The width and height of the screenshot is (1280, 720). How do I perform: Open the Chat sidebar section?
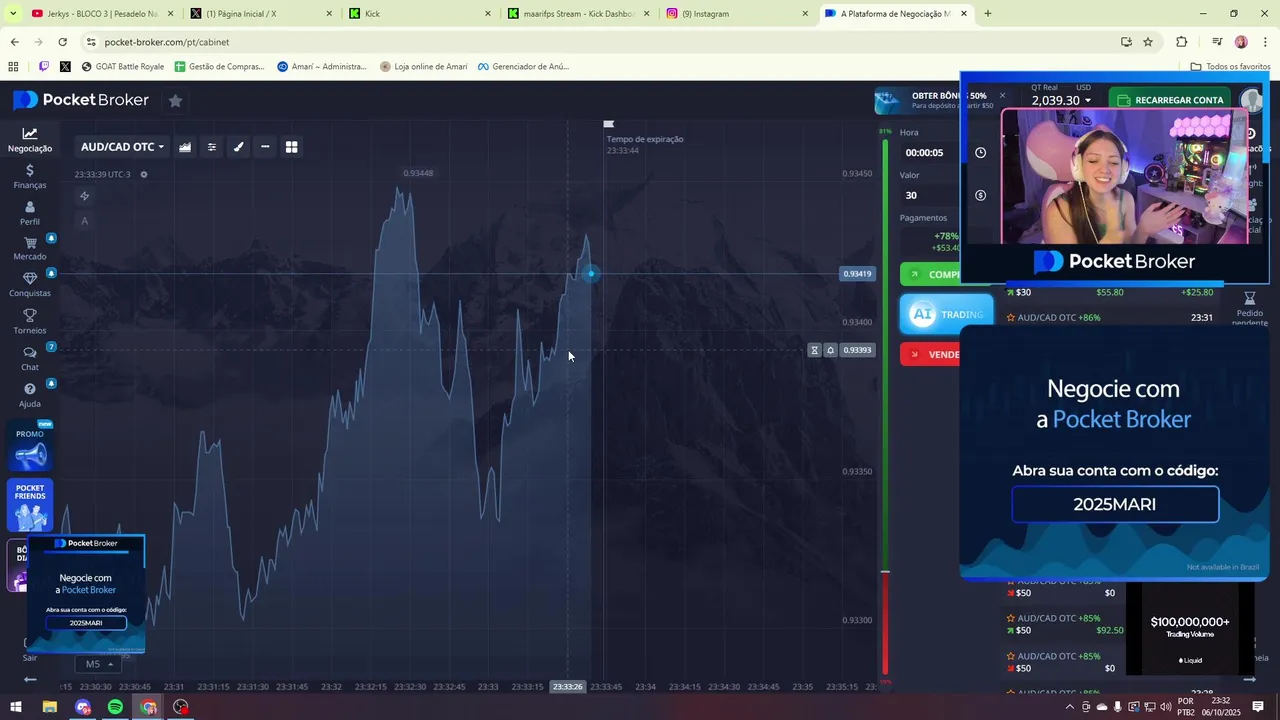pos(30,359)
